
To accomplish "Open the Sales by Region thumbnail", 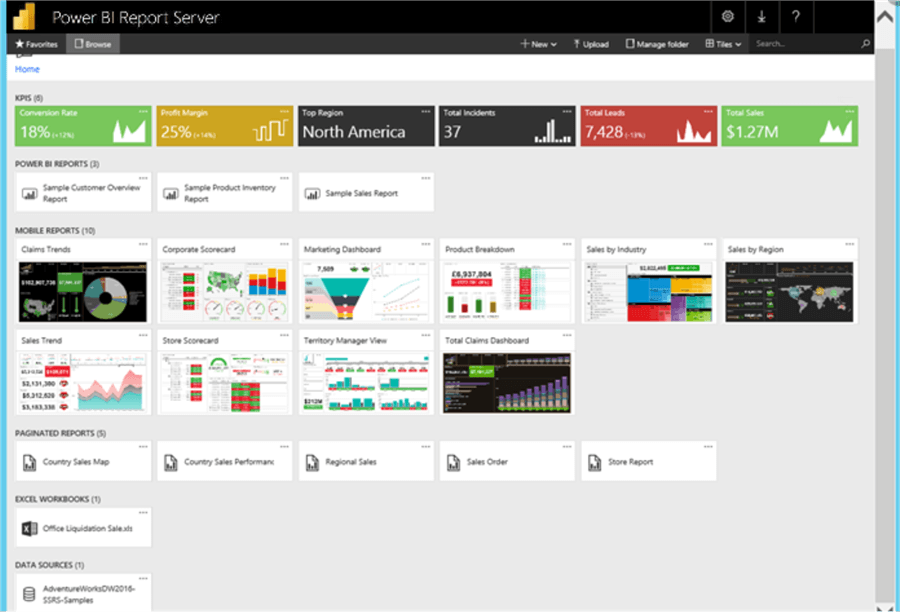I will point(789,292).
